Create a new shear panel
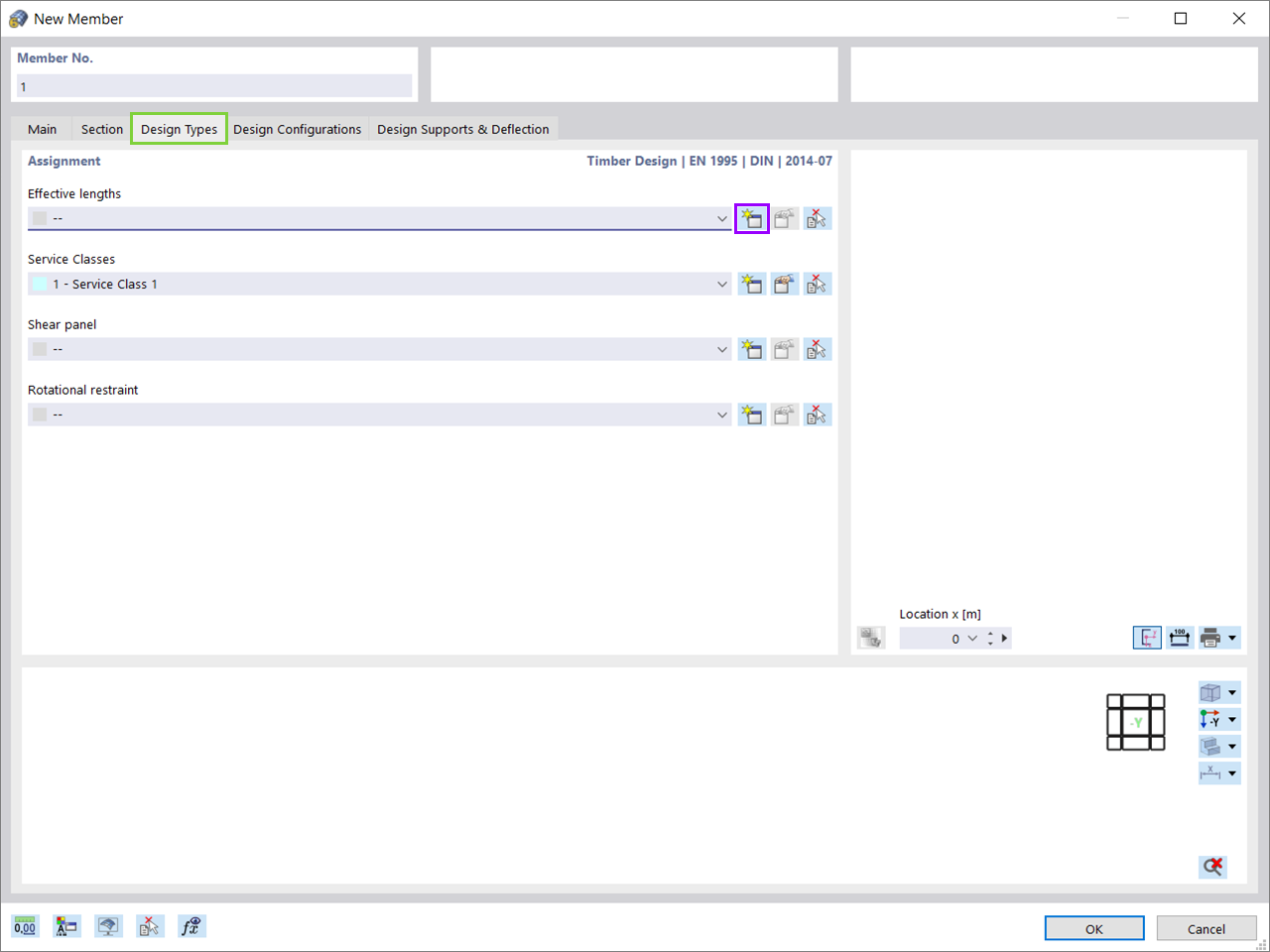This screenshot has width=1270, height=952. point(751,349)
